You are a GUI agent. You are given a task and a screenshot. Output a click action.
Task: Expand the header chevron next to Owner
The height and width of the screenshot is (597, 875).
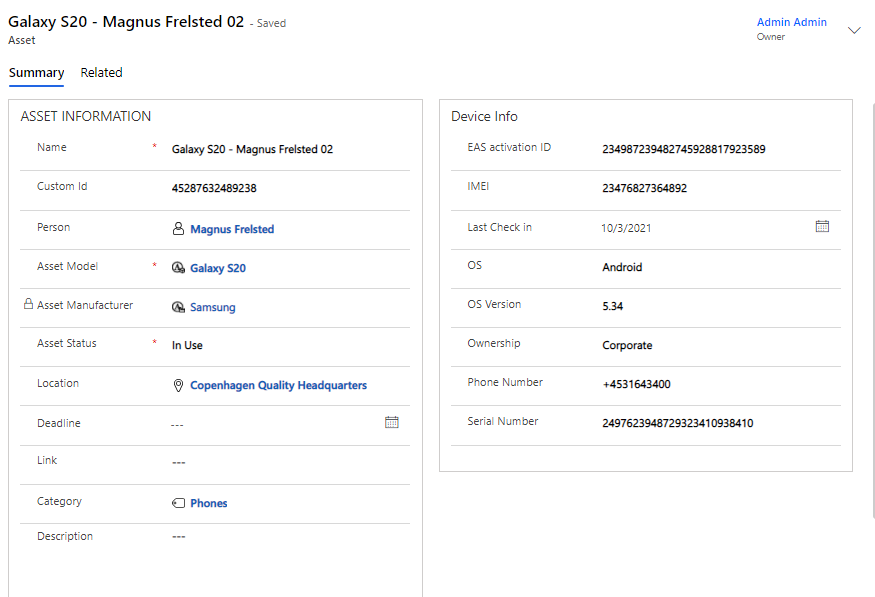click(854, 30)
